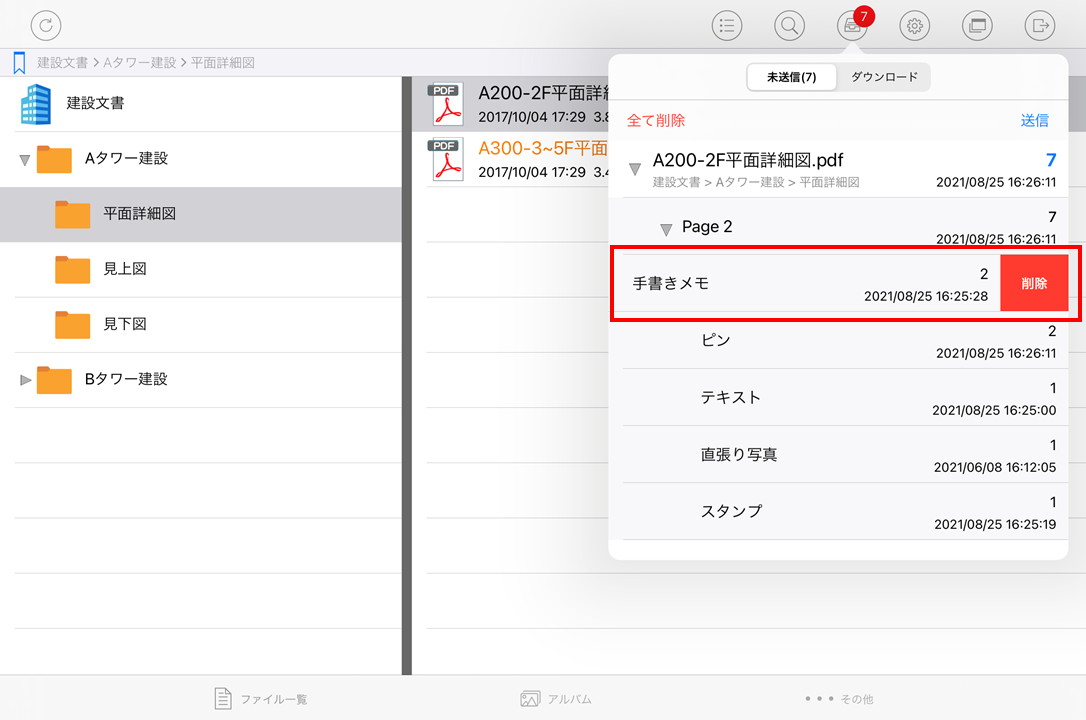Open the ファイル一覧 bottom tab
This screenshot has height=720, width=1086.
(x=260, y=699)
